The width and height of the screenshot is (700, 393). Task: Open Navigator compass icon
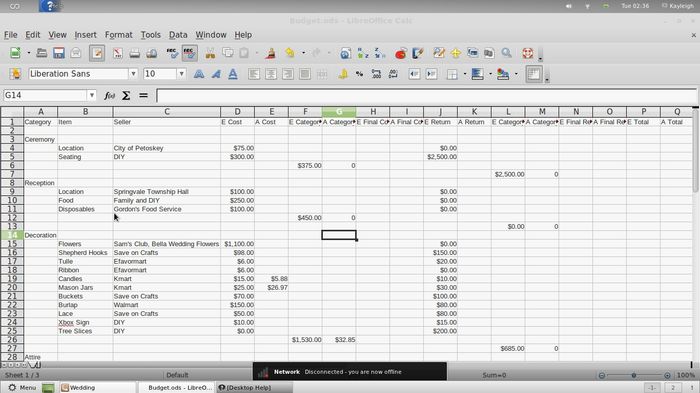click(455, 53)
